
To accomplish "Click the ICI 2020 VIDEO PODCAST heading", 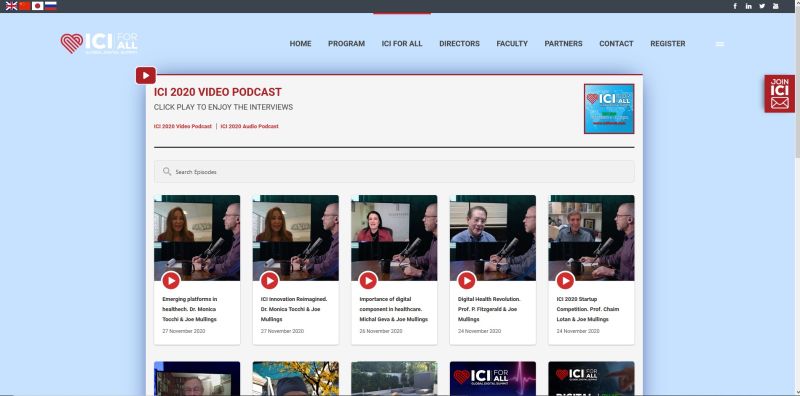I will tap(218, 92).
